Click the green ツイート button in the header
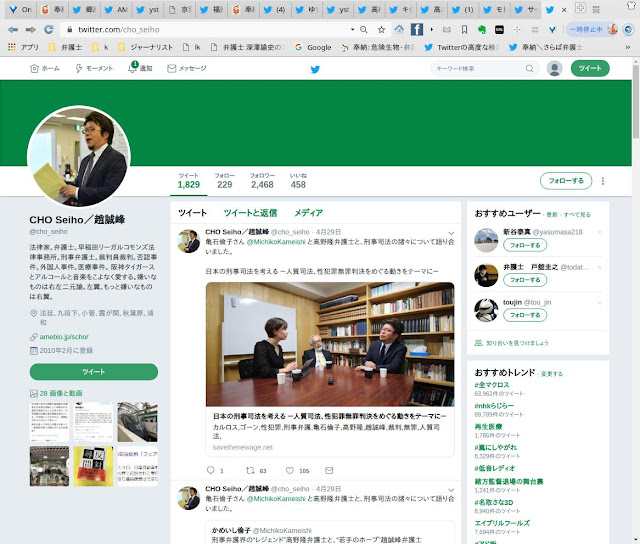 [x=590, y=68]
